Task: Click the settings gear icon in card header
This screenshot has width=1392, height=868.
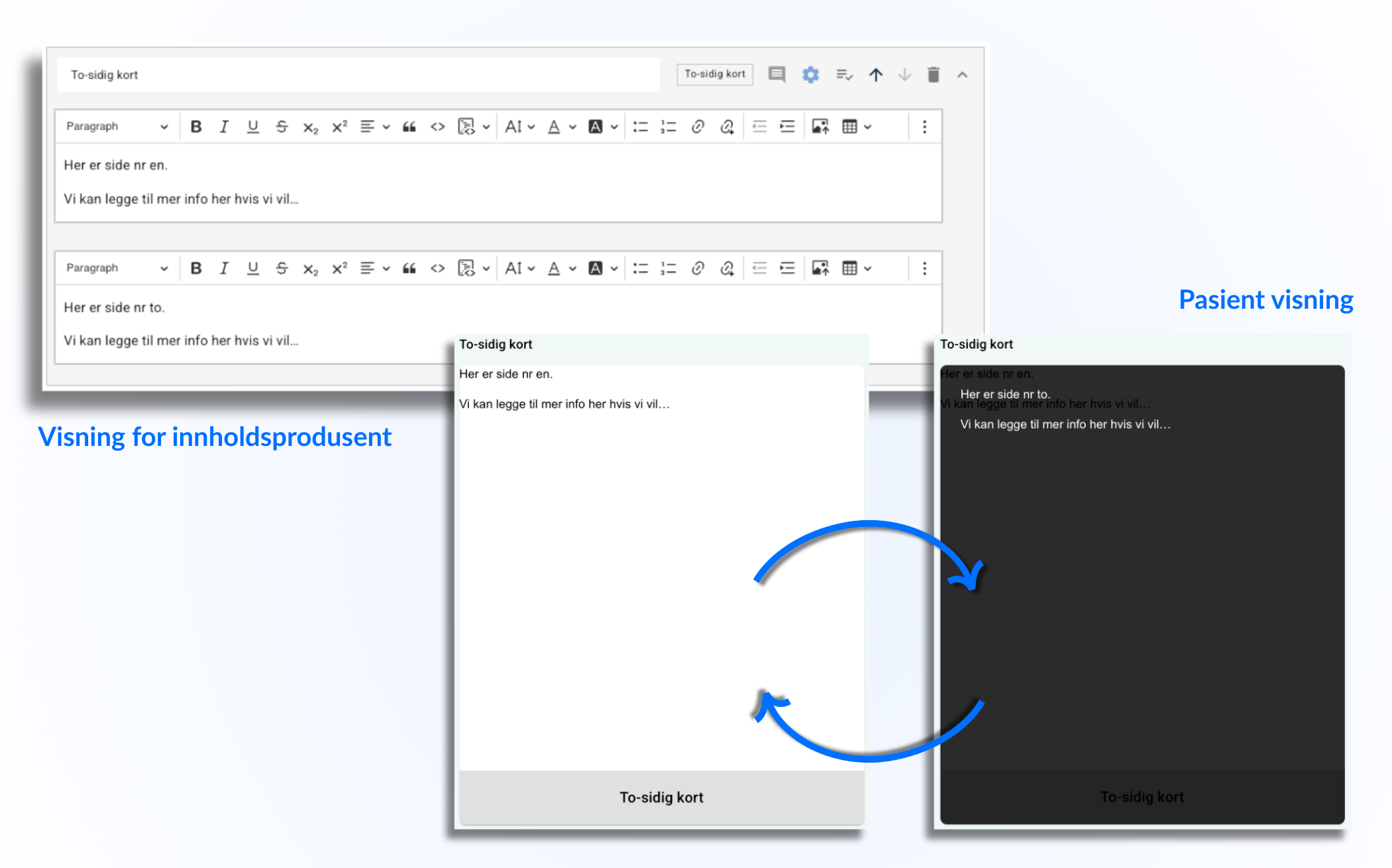Action: [810, 75]
